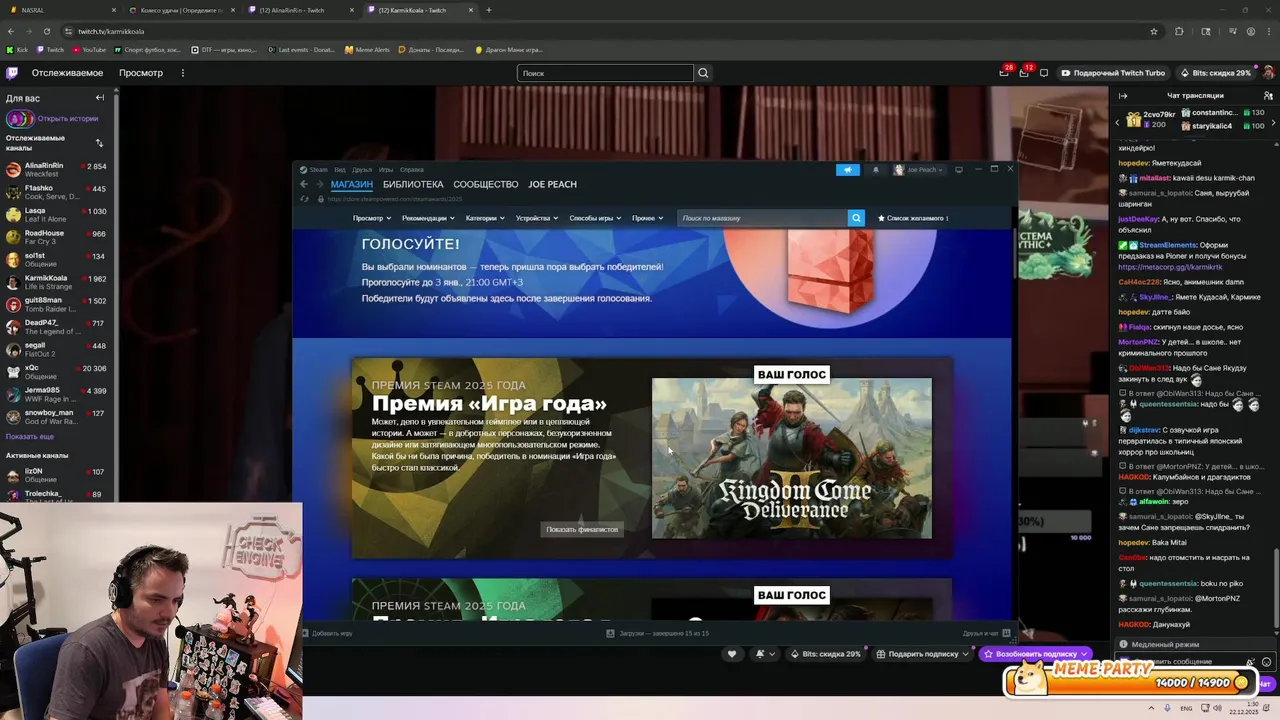This screenshot has height=720, width=1280.
Task: Click Kingdom Come Deliverance II vote thumbnail
Action: point(791,458)
